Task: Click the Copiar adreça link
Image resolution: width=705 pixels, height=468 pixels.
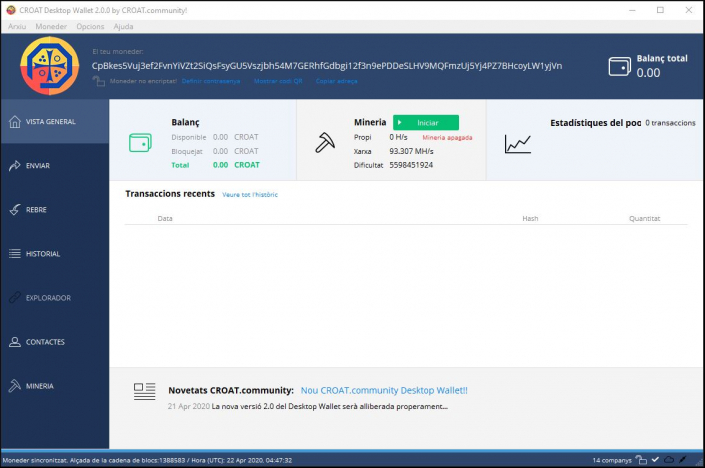Action: coord(336,81)
